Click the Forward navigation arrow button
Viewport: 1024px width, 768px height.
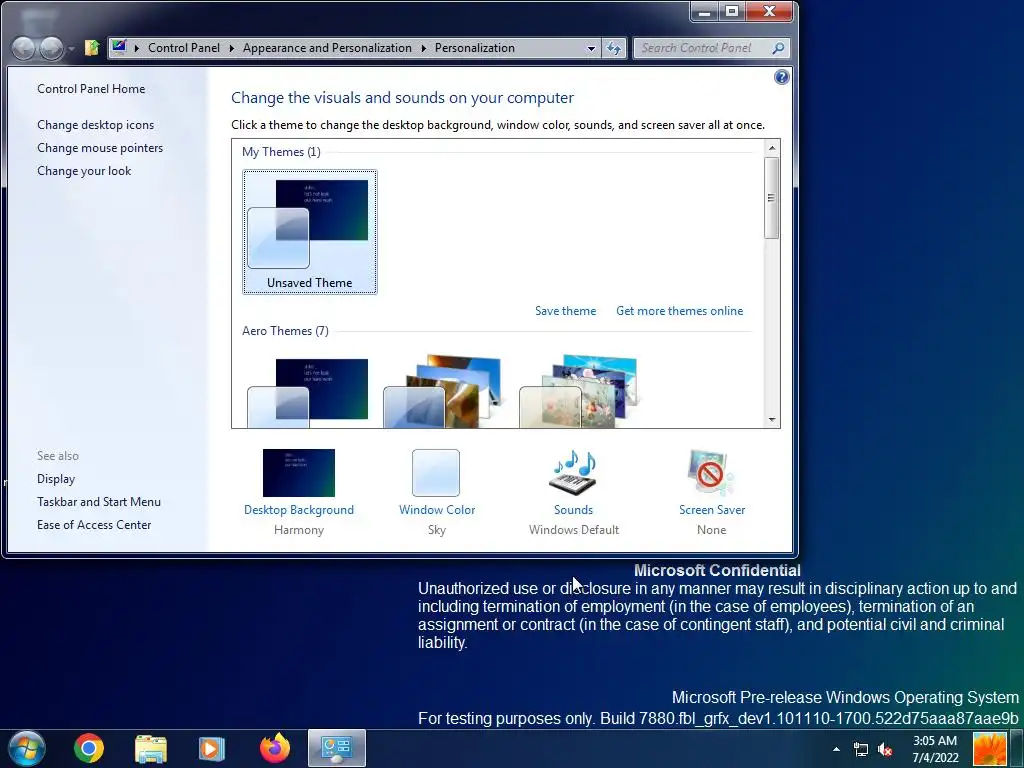[52, 48]
